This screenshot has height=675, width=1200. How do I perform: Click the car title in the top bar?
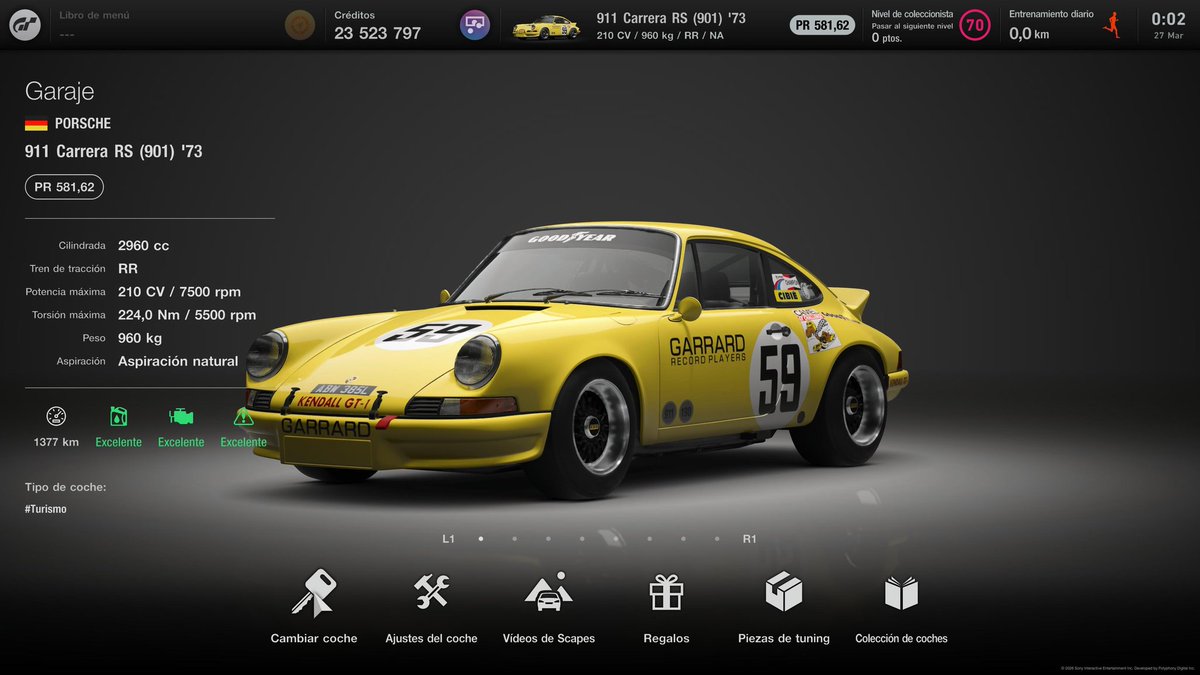coord(671,18)
